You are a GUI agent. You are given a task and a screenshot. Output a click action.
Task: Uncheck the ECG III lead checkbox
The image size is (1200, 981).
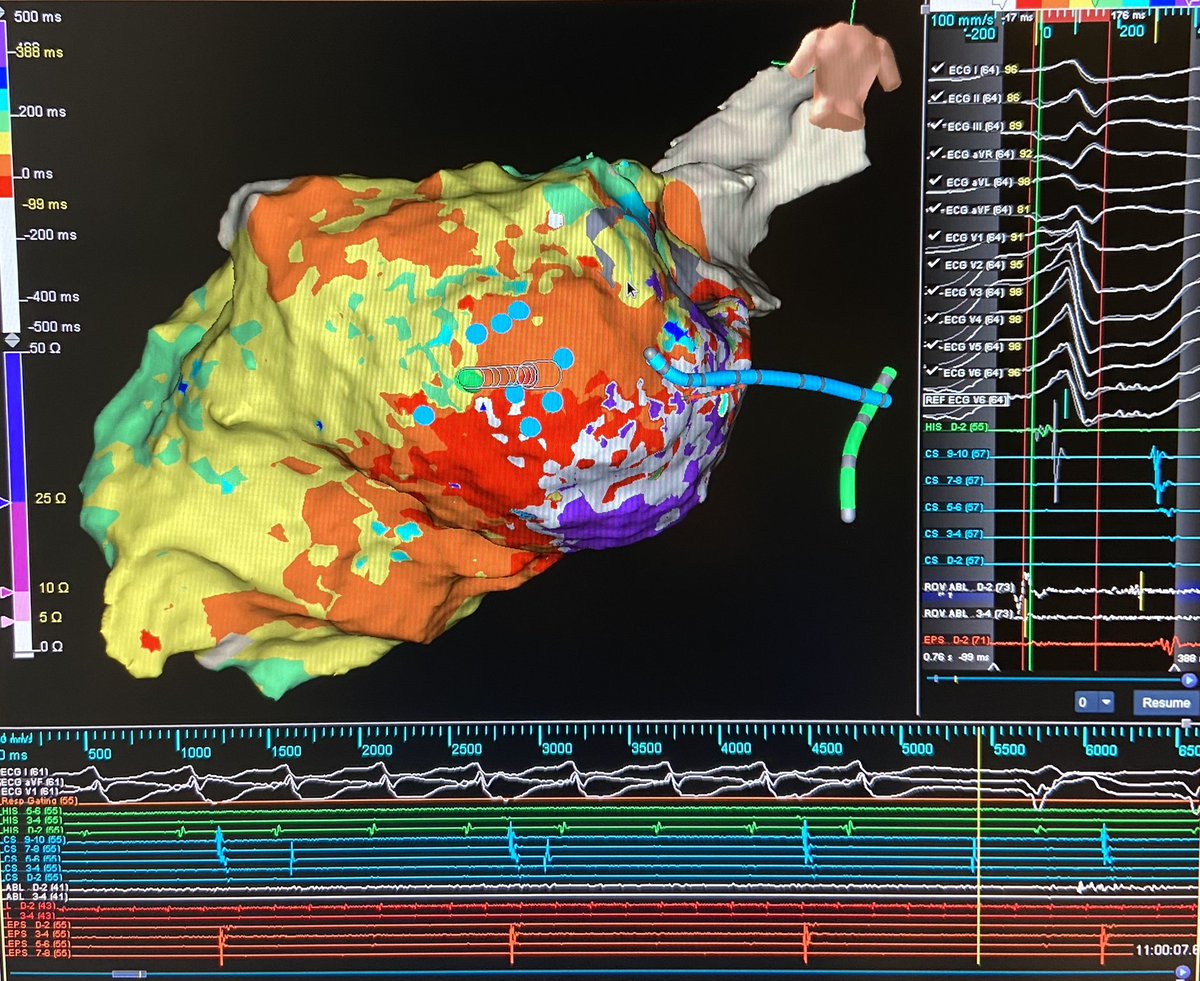pos(938,126)
